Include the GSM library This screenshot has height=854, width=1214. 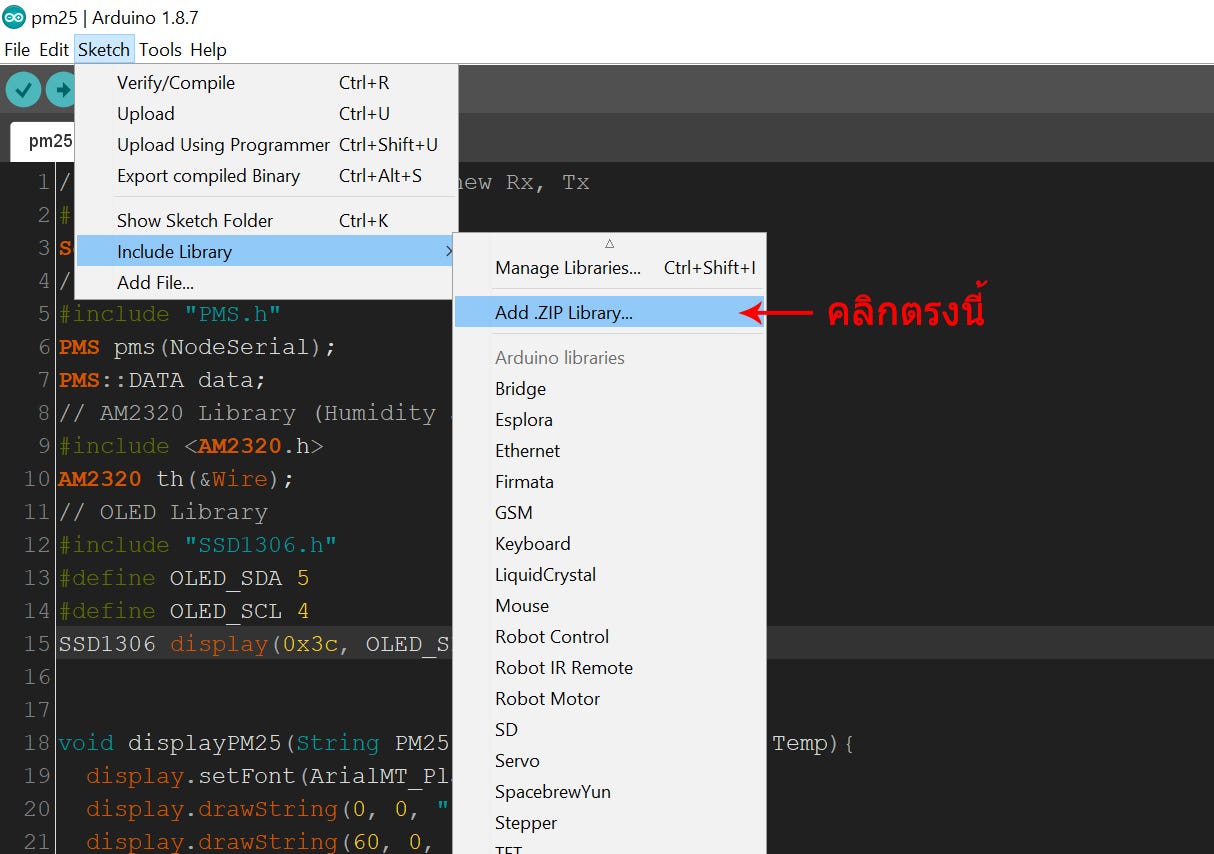(x=610, y=513)
